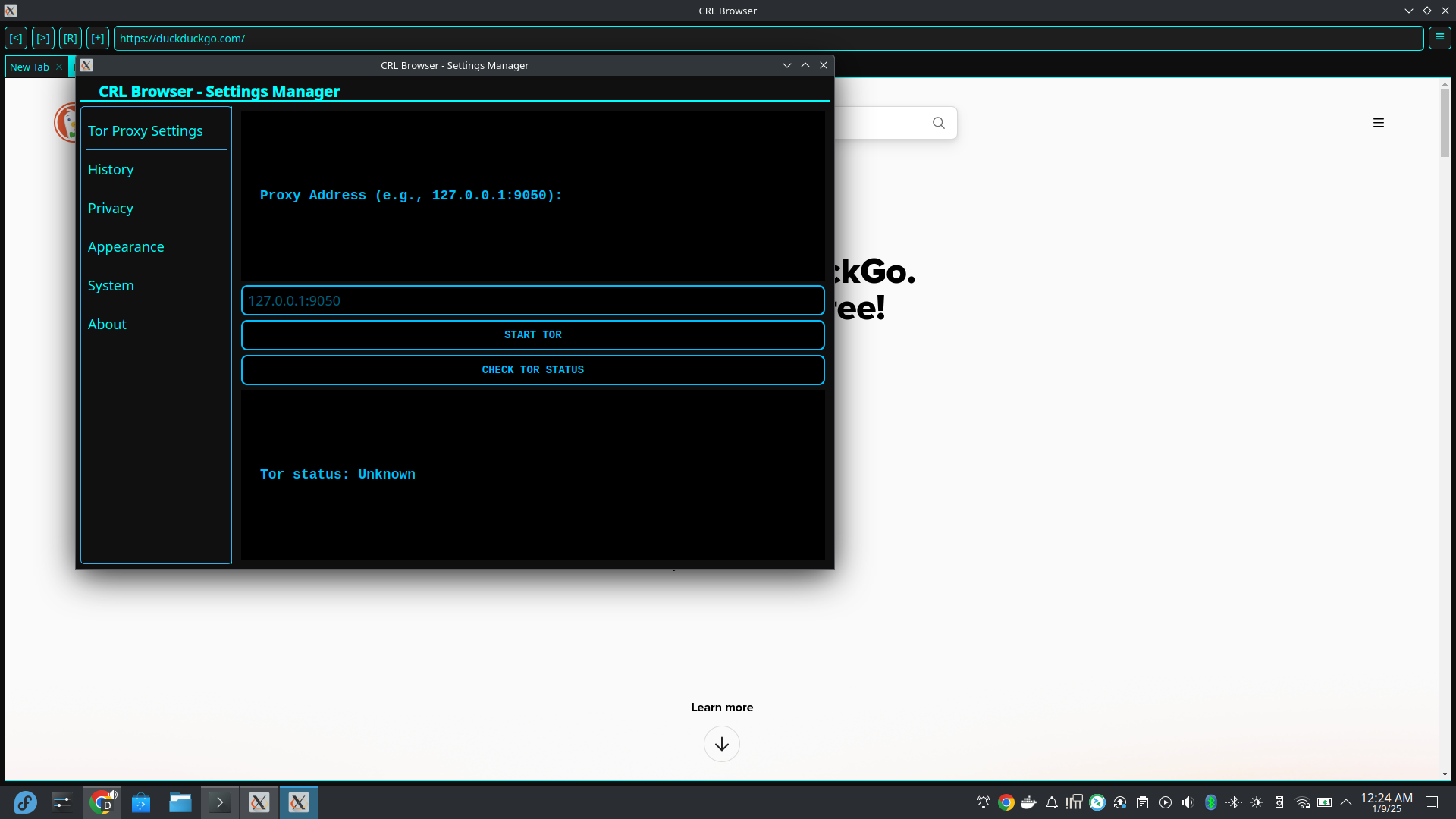Open the About settings section
Screen dimensions: 1456x819
107,324
